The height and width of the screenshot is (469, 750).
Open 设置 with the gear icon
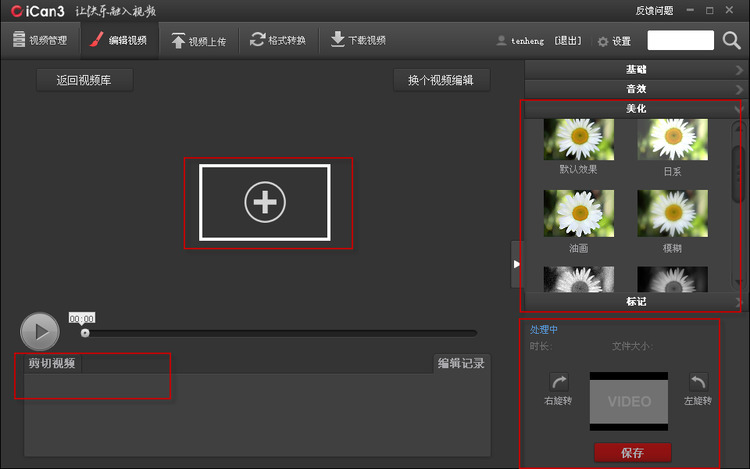click(x=603, y=42)
